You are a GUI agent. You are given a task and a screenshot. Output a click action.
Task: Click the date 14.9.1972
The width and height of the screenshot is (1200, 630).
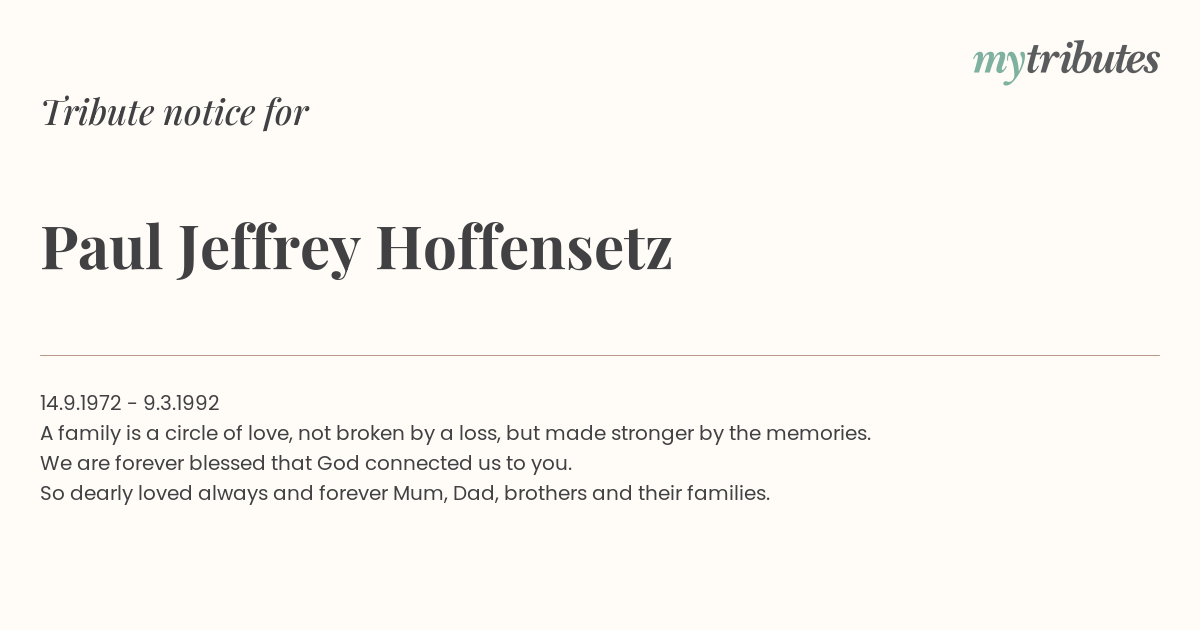[x=81, y=403]
